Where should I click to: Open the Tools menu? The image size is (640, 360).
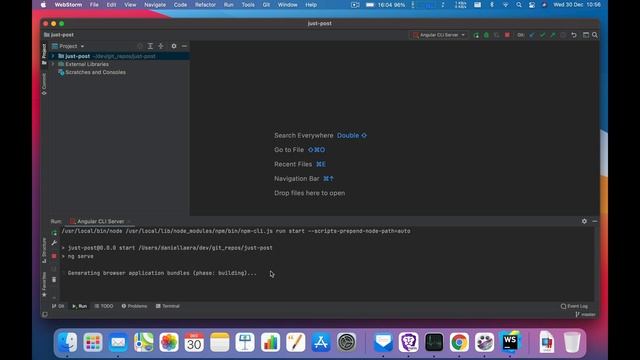(x=248, y=5)
